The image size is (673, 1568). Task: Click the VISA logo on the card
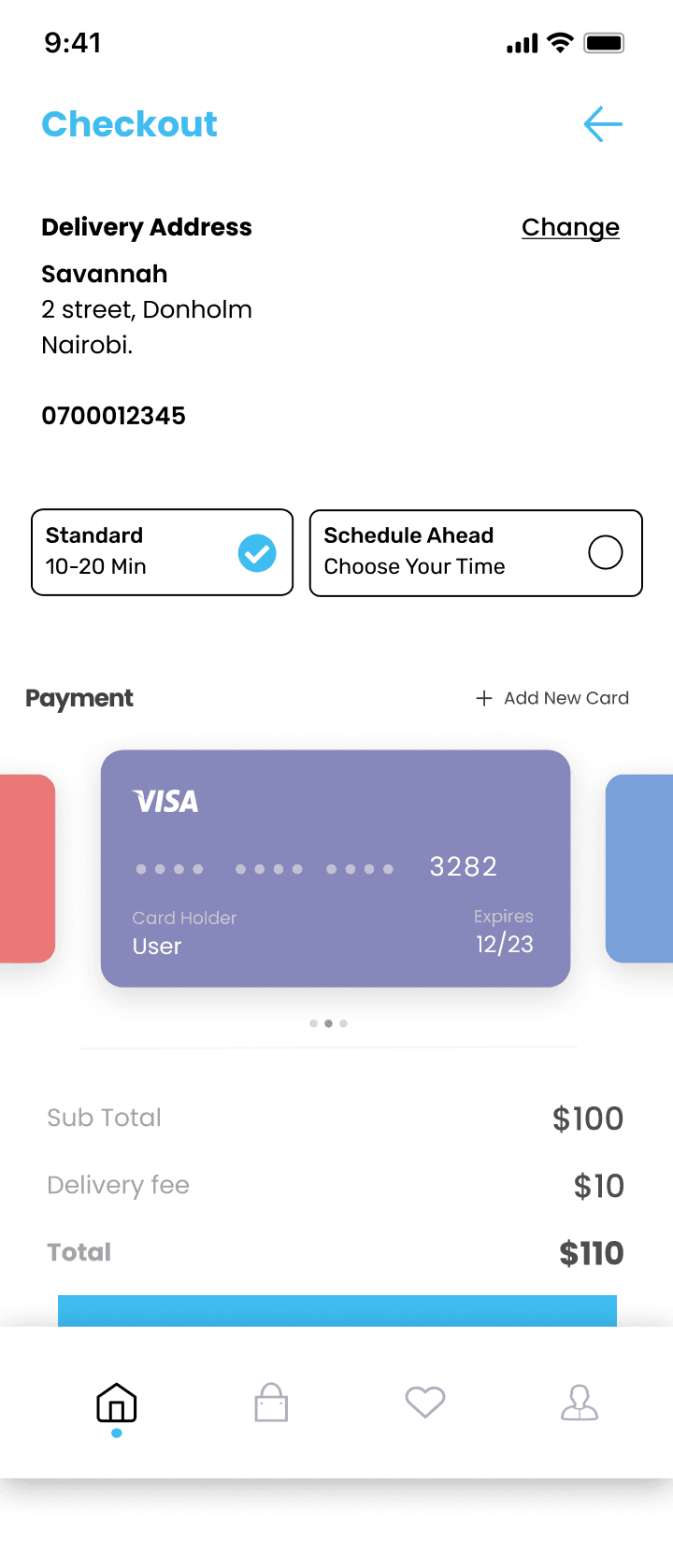165,802
